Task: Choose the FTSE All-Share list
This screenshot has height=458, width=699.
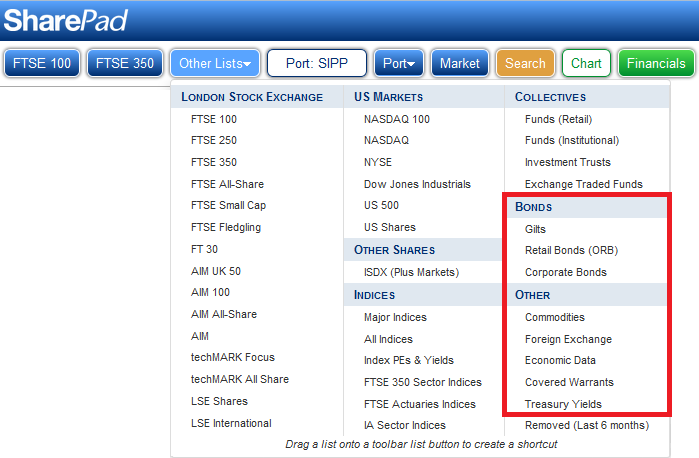Action: (227, 184)
